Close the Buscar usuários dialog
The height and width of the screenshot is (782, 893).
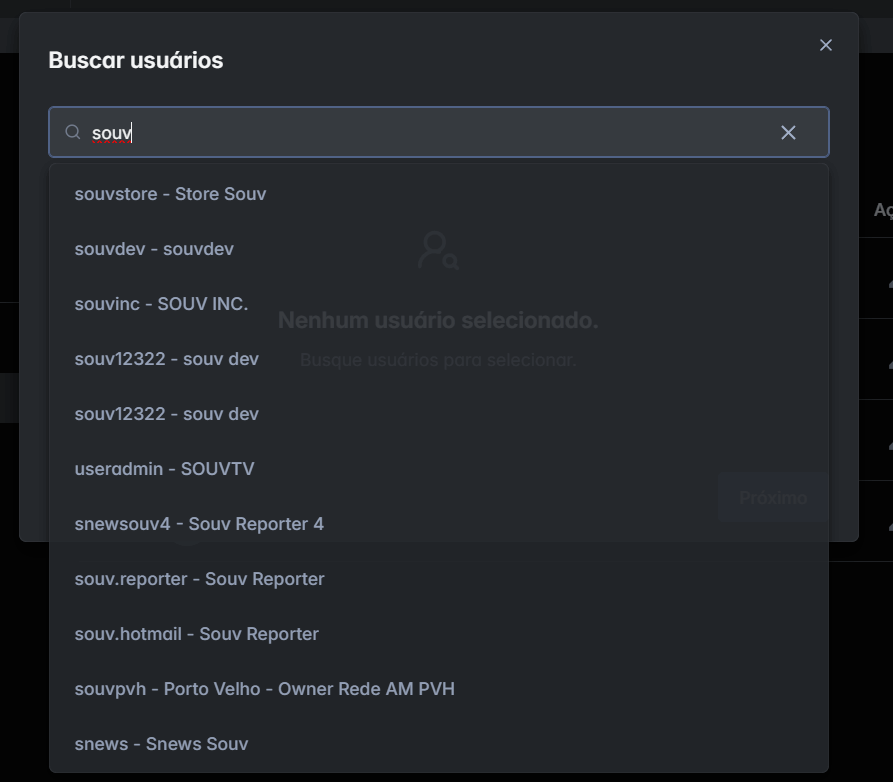pyautogui.click(x=825, y=45)
